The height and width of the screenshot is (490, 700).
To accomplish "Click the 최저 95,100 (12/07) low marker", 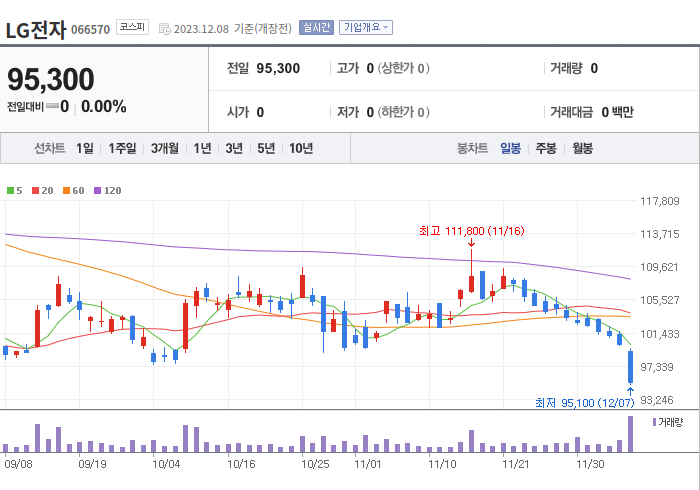I will click(x=584, y=403).
